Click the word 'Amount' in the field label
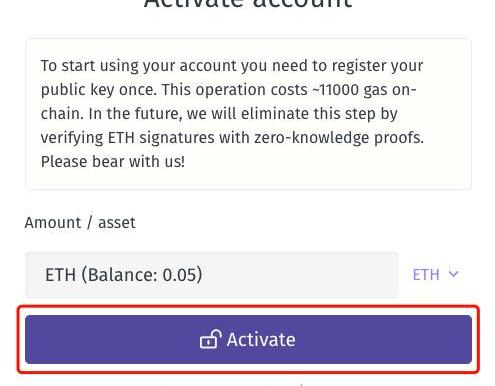 click(x=53, y=223)
